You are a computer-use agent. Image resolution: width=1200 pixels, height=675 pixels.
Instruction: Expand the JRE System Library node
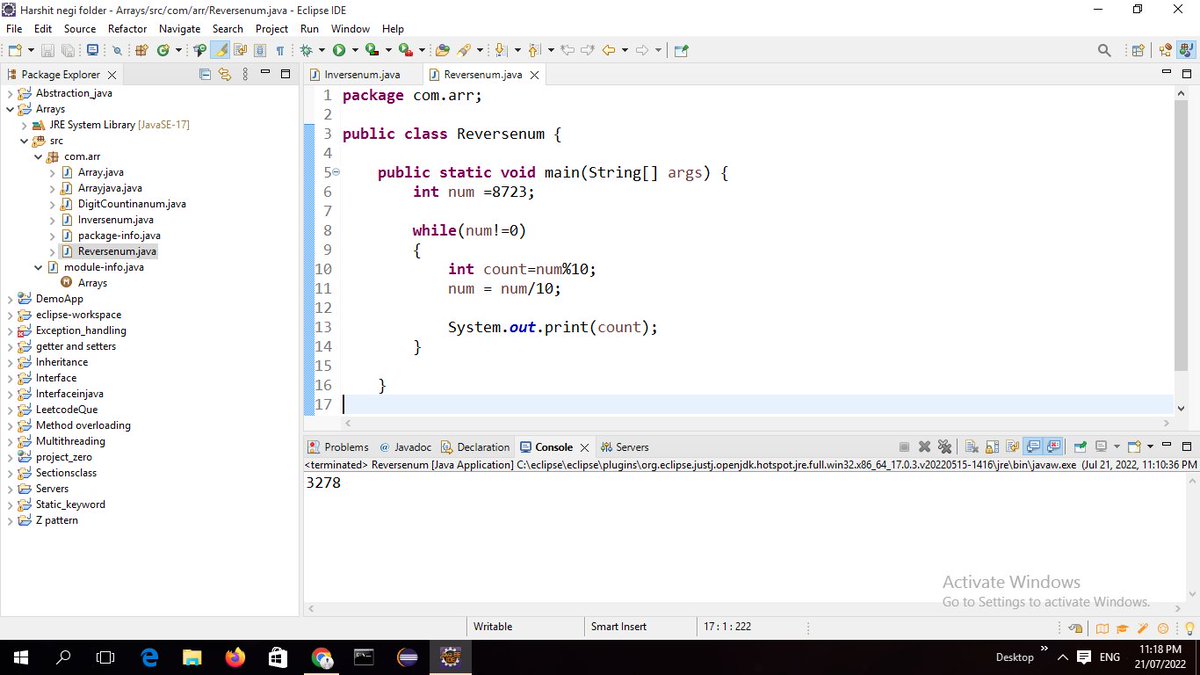click(24, 125)
